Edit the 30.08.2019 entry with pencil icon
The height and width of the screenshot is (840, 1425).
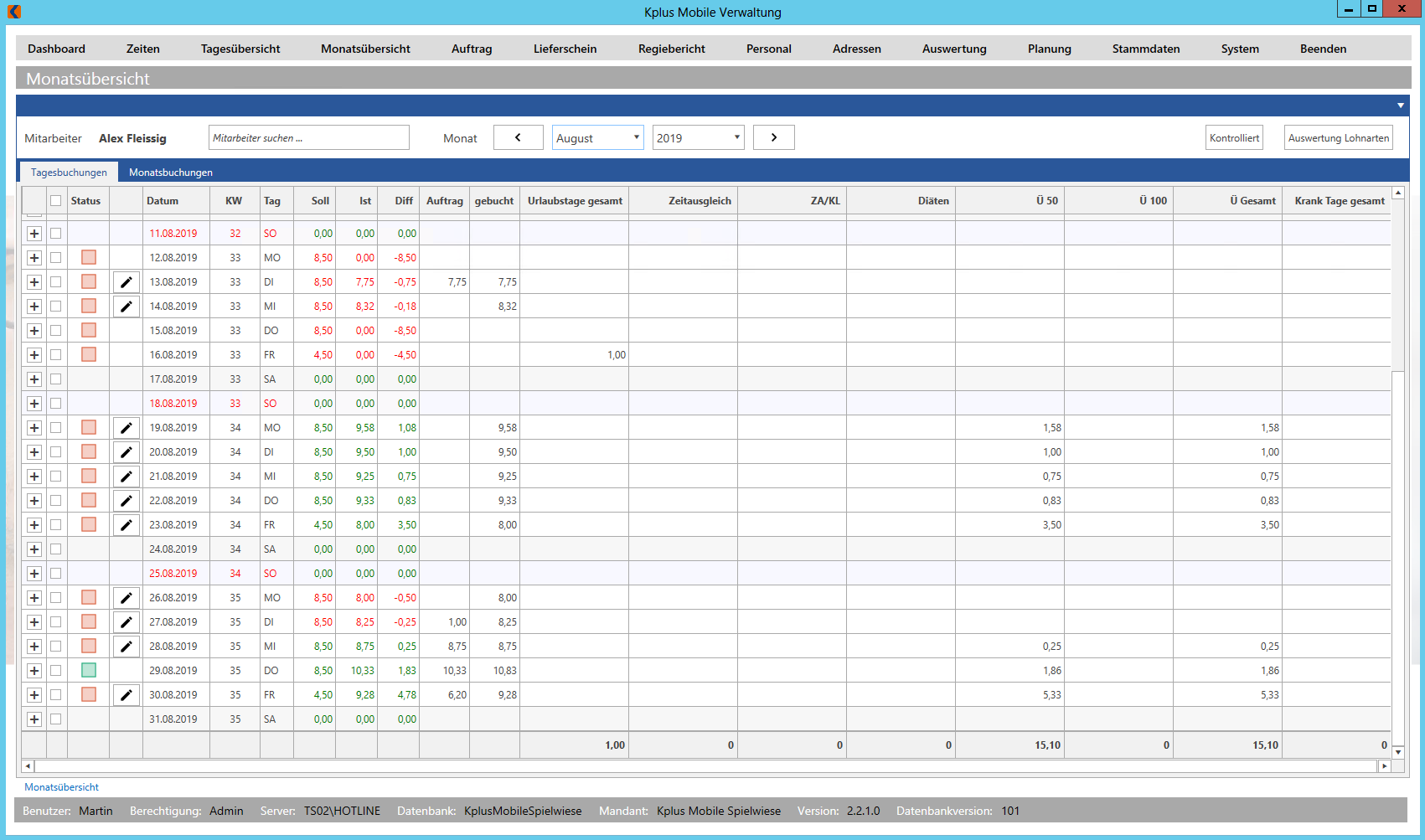click(126, 695)
